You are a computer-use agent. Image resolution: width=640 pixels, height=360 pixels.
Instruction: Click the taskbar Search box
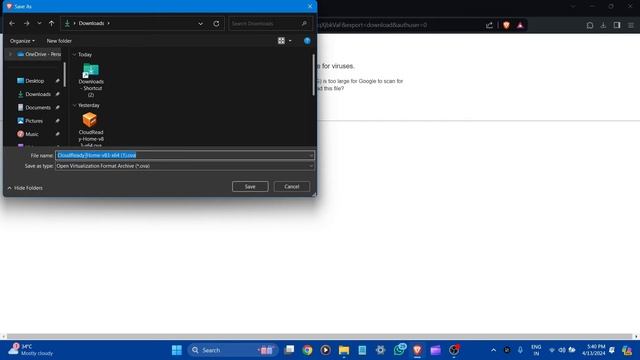233,350
